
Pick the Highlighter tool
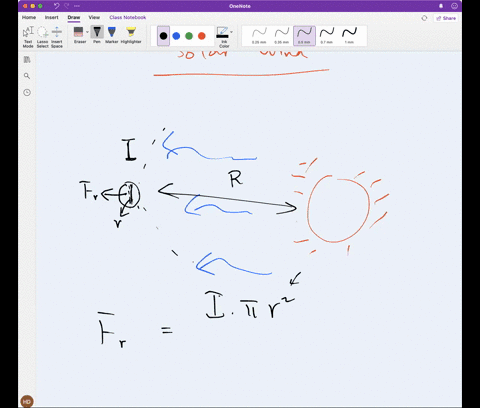[131, 35]
